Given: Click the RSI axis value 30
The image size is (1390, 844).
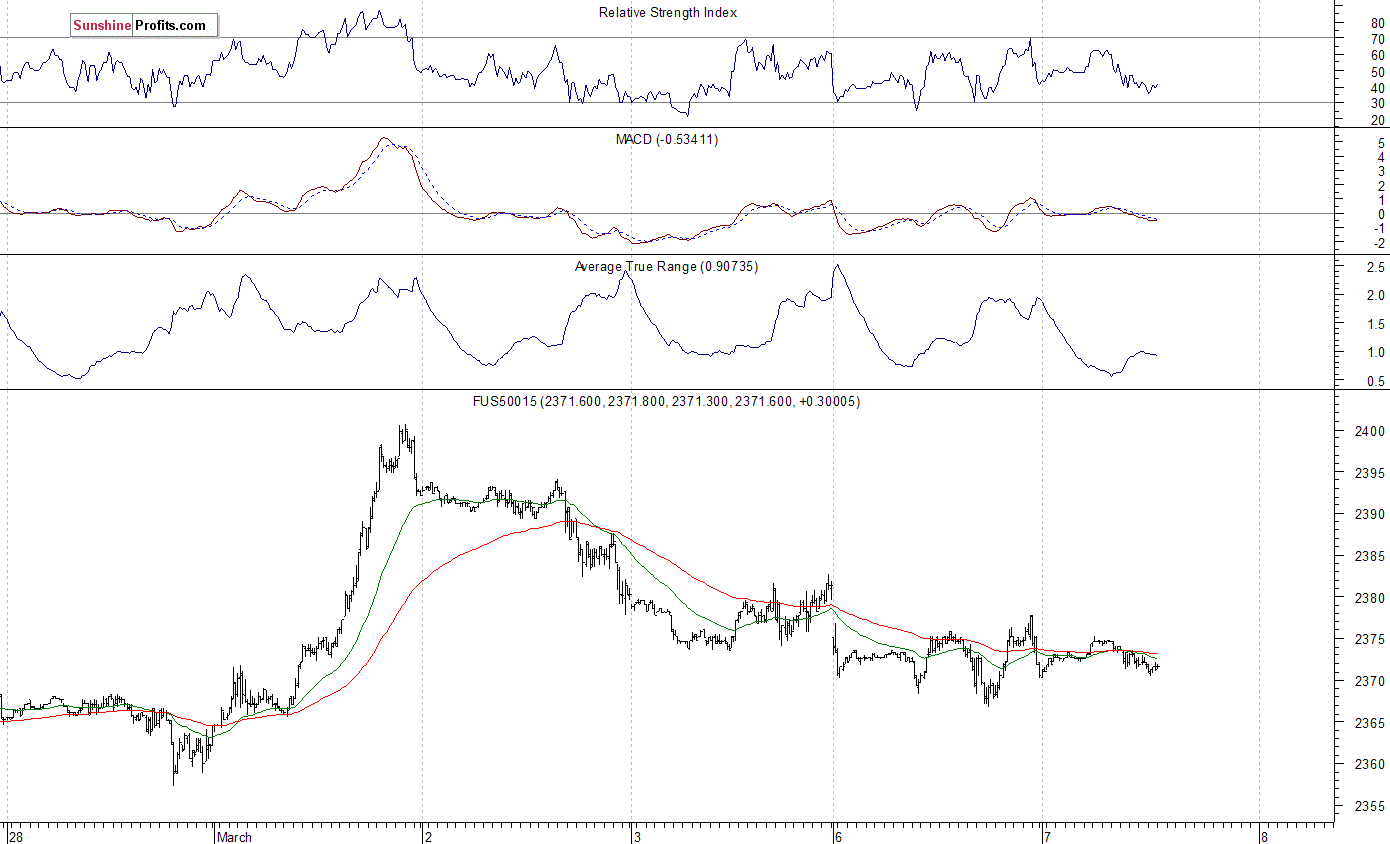Looking at the screenshot, I should pos(1377,103).
